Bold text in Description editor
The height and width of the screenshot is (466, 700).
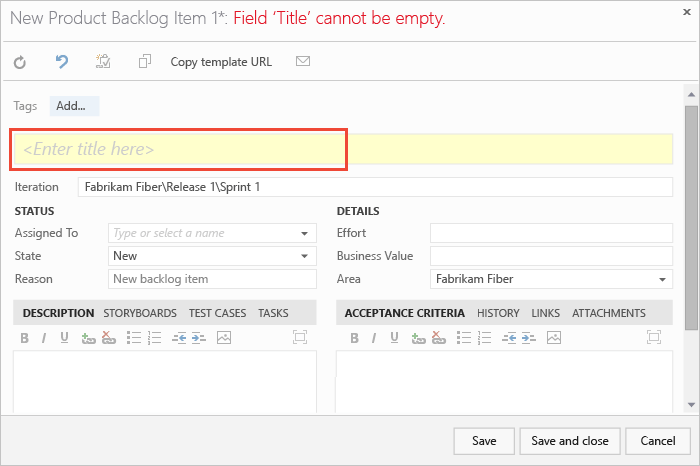25,338
